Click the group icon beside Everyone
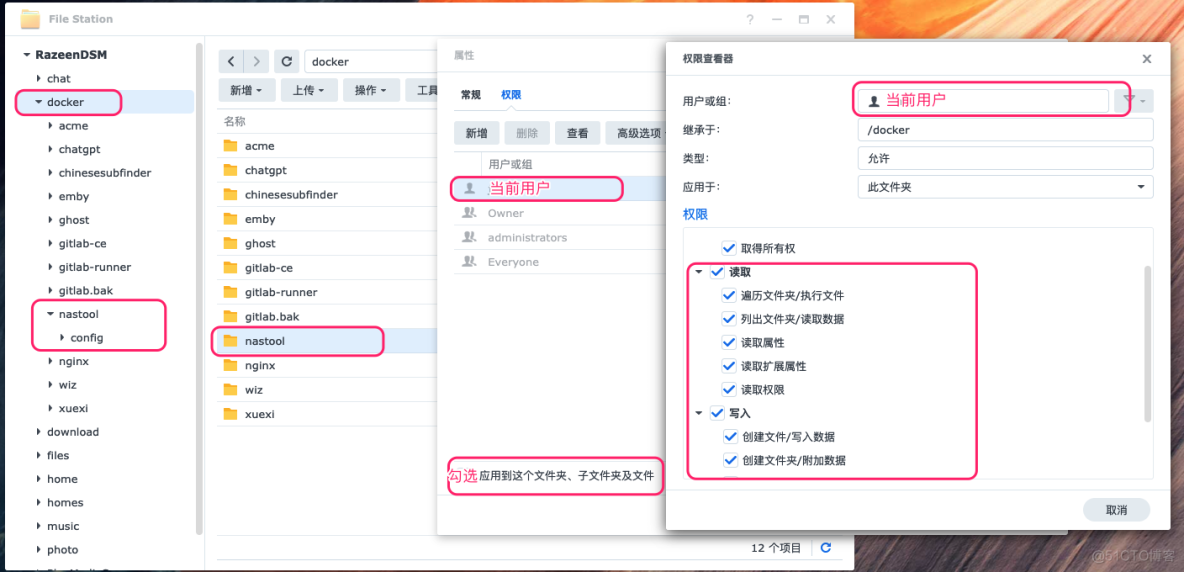Viewport: 1184px width, 572px height. [x=470, y=261]
